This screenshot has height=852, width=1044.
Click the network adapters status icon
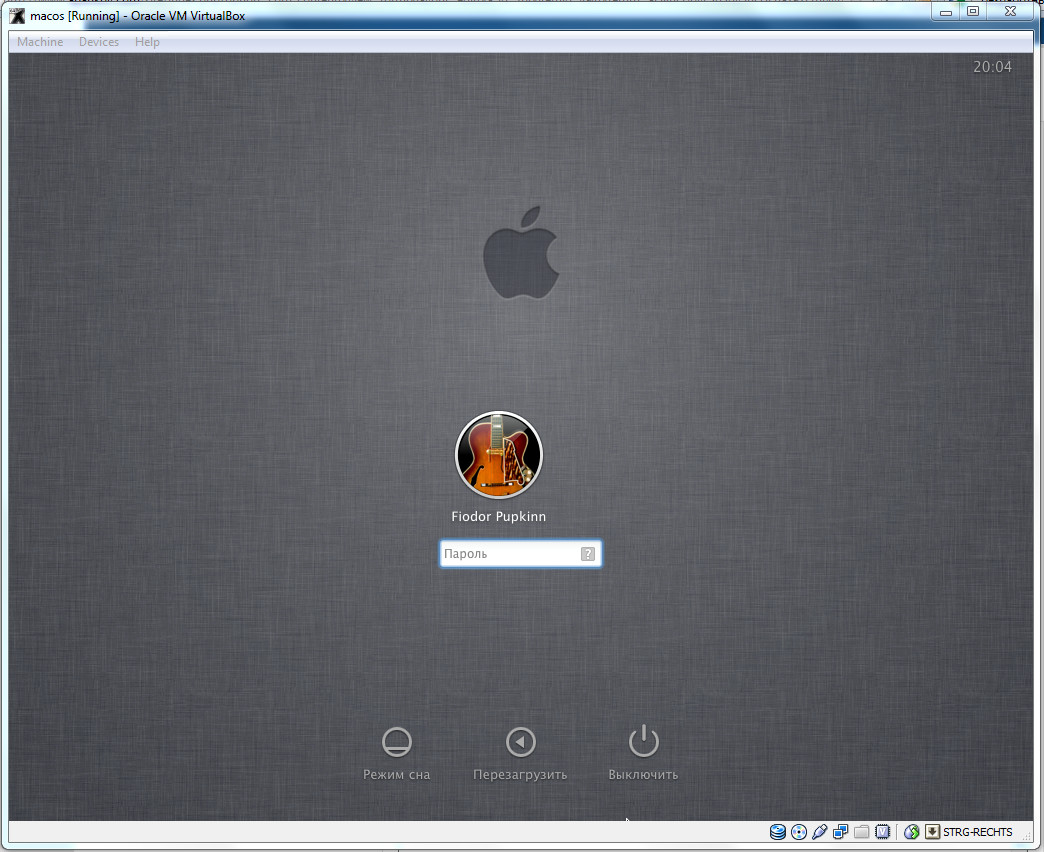[x=840, y=832]
